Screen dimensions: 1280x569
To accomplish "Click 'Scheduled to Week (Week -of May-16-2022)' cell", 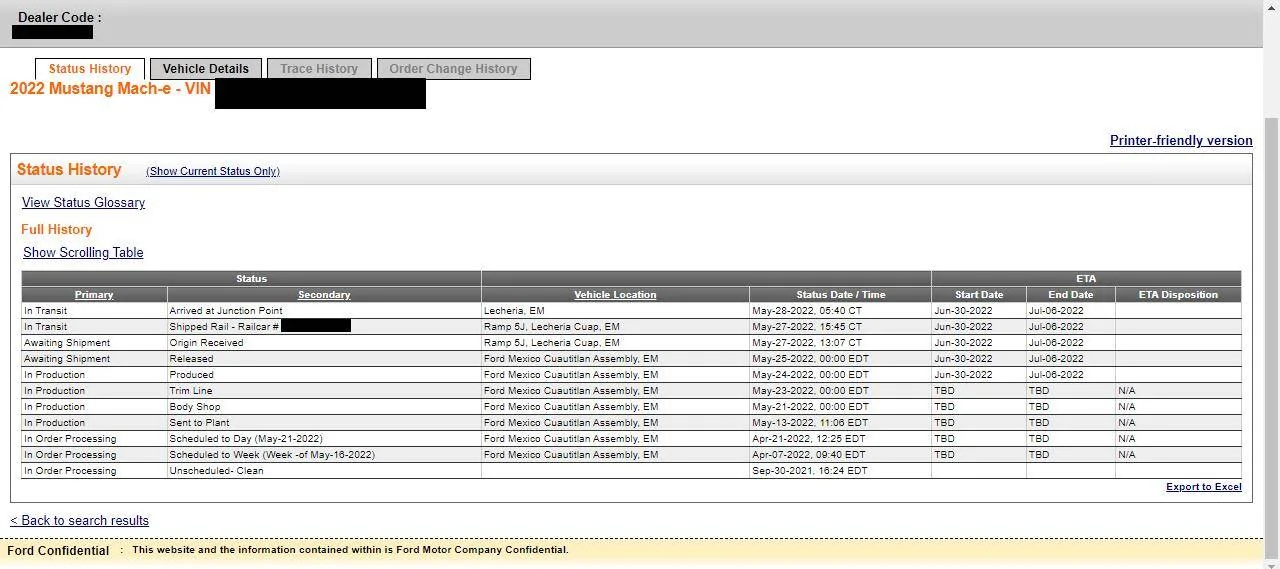I will tap(324, 455).
